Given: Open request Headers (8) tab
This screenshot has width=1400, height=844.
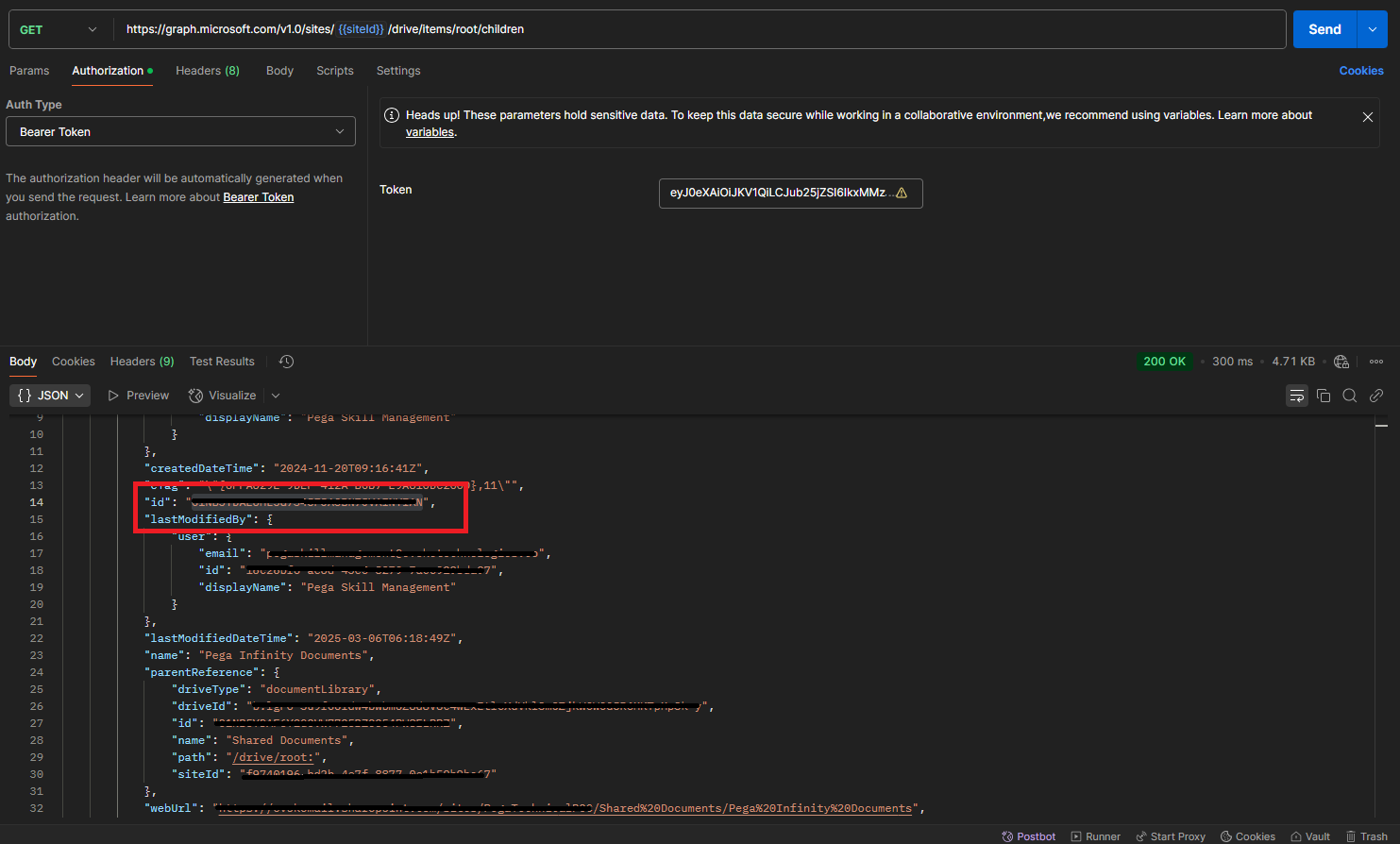Looking at the screenshot, I should pos(208,71).
